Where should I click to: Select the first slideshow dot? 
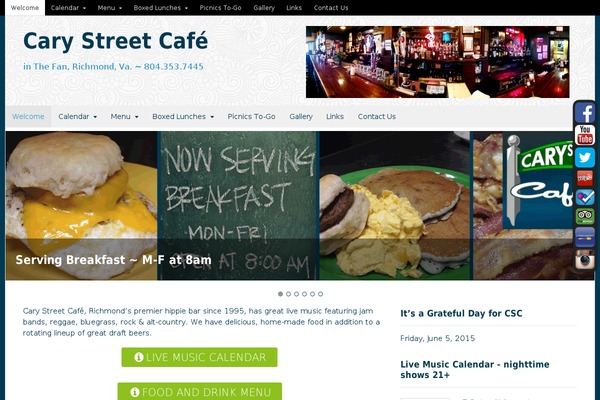(280, 294)
